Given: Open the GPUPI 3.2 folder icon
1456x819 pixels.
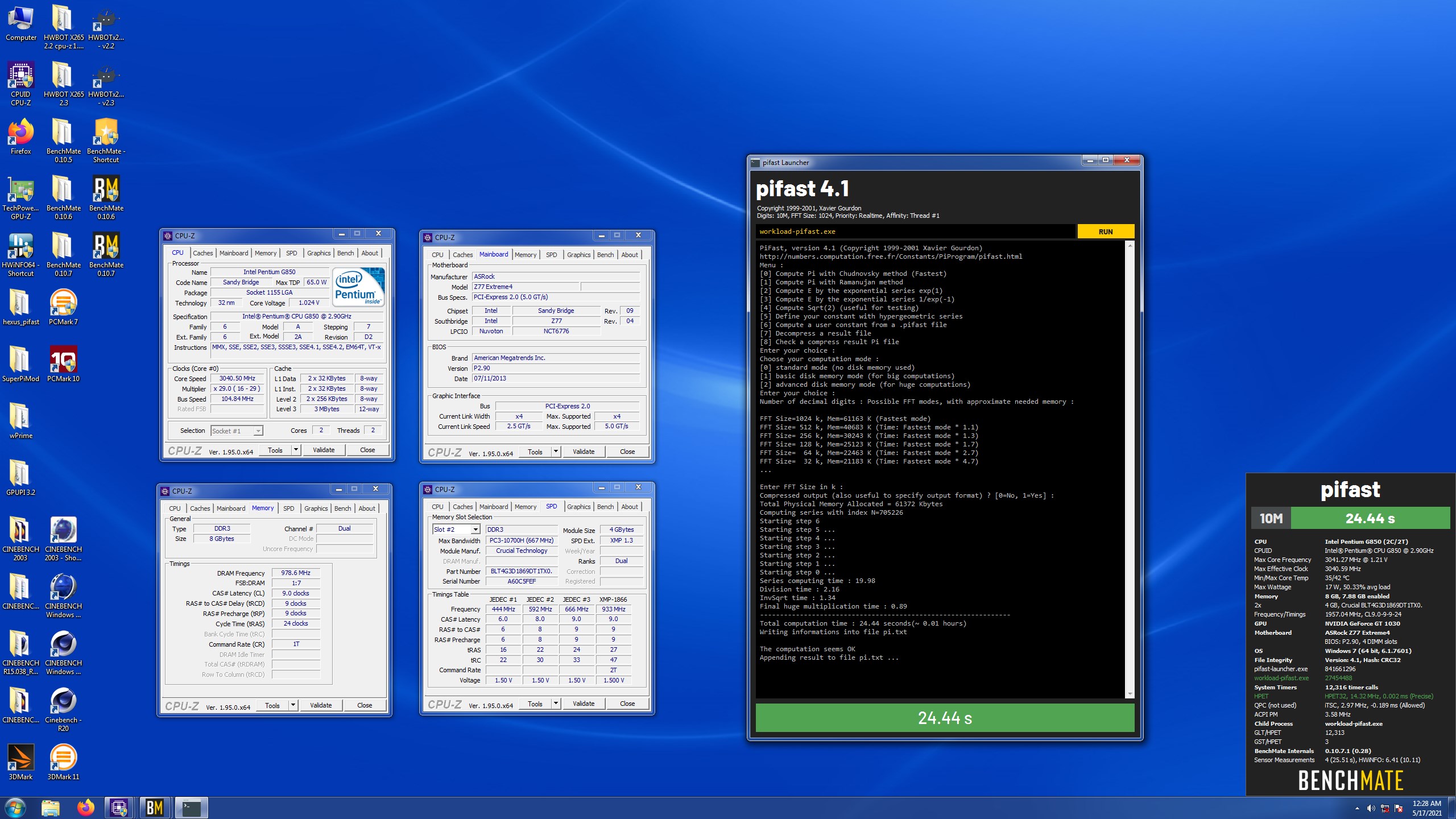Looking at the screenshot, I should [20, 478].
